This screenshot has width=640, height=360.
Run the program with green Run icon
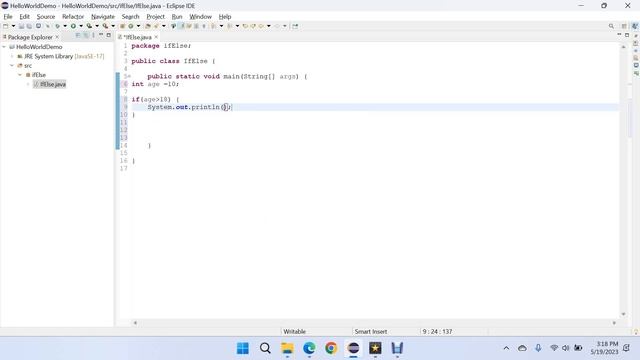(73, 26)
